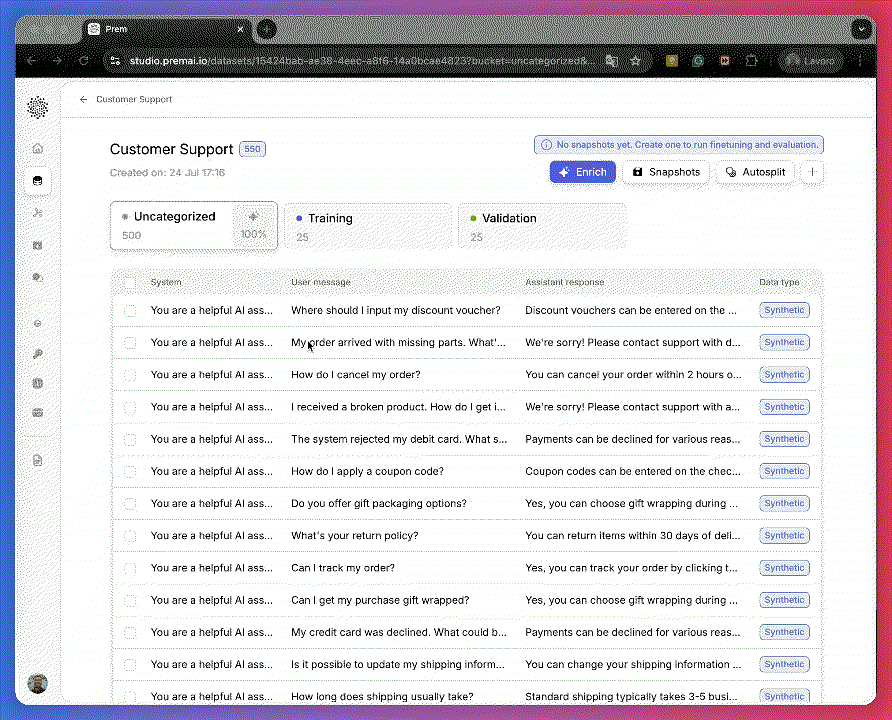
Task: Open the browser tab search dropdown arrow
Action: pyautogui.click(x=862, y=29)
